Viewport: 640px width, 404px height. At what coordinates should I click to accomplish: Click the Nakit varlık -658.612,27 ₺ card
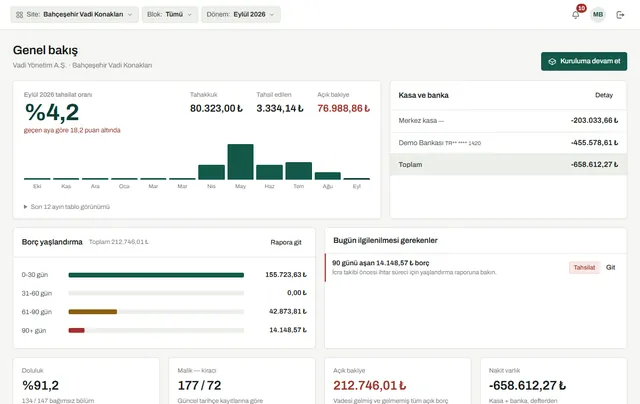553,381
